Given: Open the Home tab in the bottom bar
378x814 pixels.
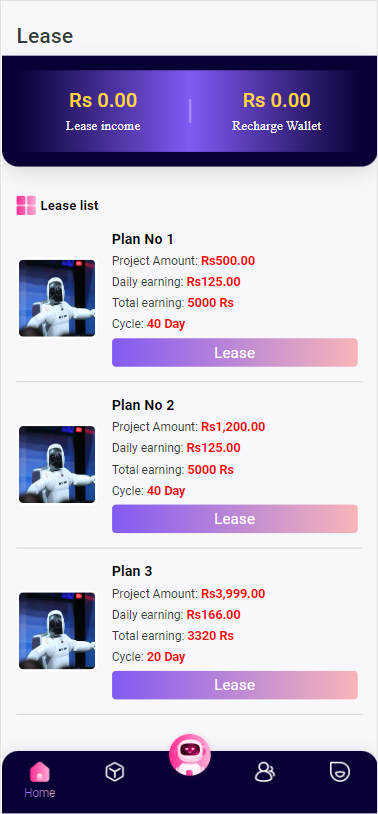Looking at the screenshot, I should pyautogui.click(x=39, y=780).
